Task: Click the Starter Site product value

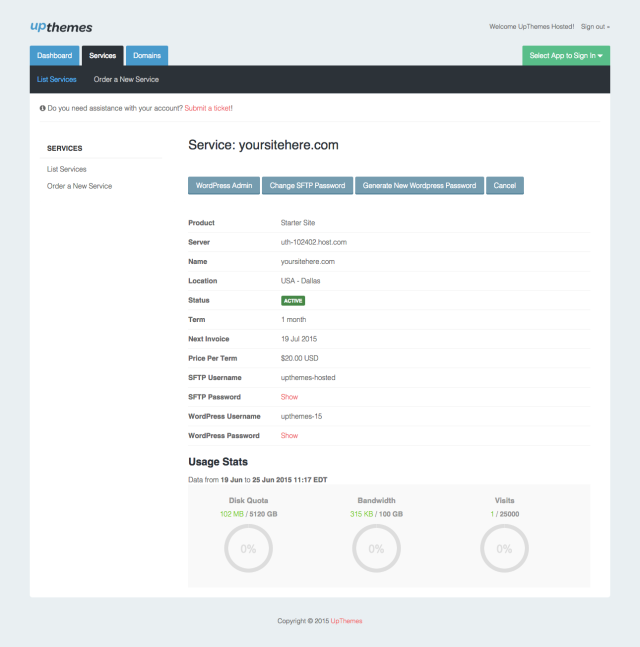Action: point(298,223)
